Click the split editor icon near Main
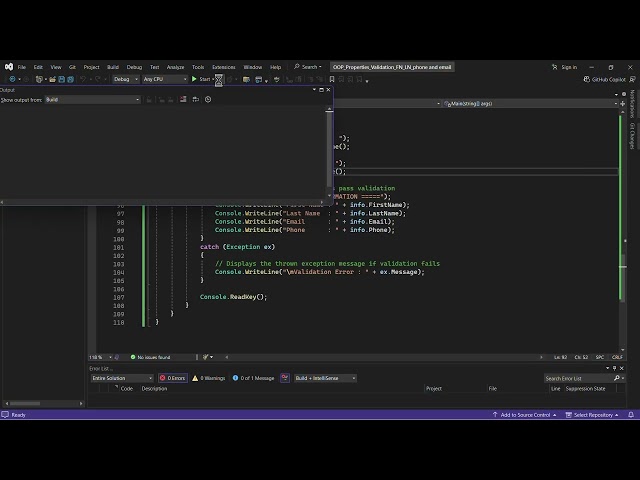This screenshot has height=480, width=640. [622, 104]
